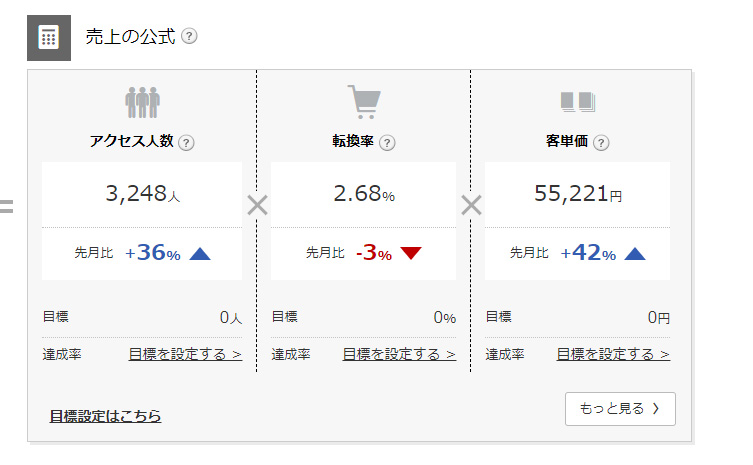This screenshot has width=753, height=465.
Task: Open the help icon beside 転換率
Action: 387,143
